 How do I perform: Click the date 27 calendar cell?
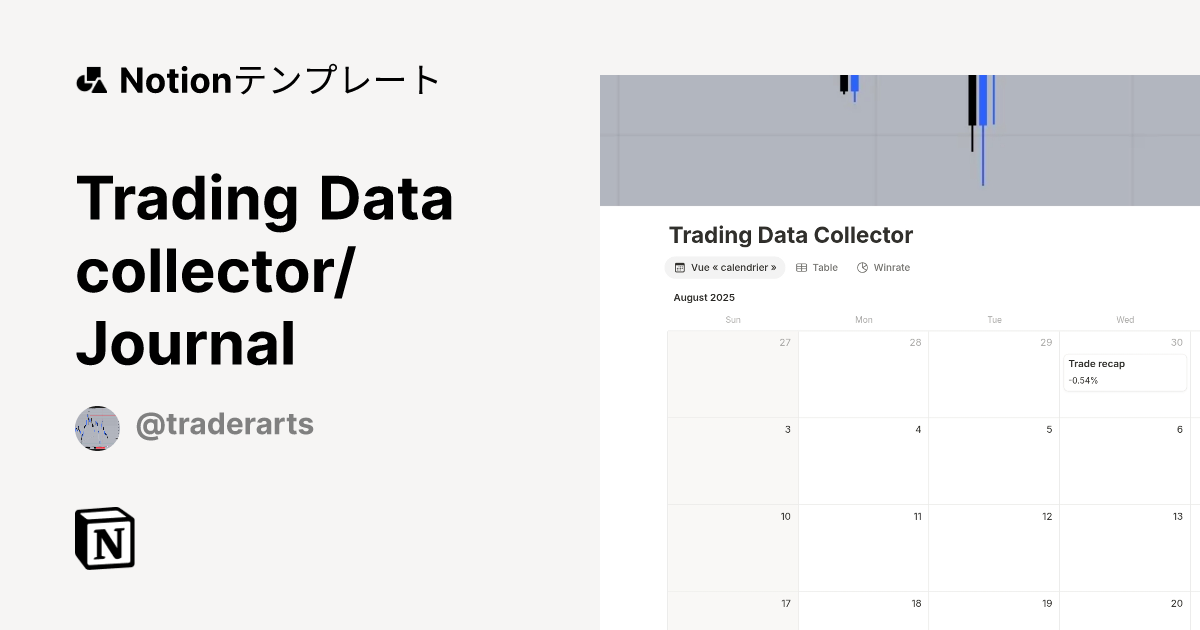[x=733, y=374]
